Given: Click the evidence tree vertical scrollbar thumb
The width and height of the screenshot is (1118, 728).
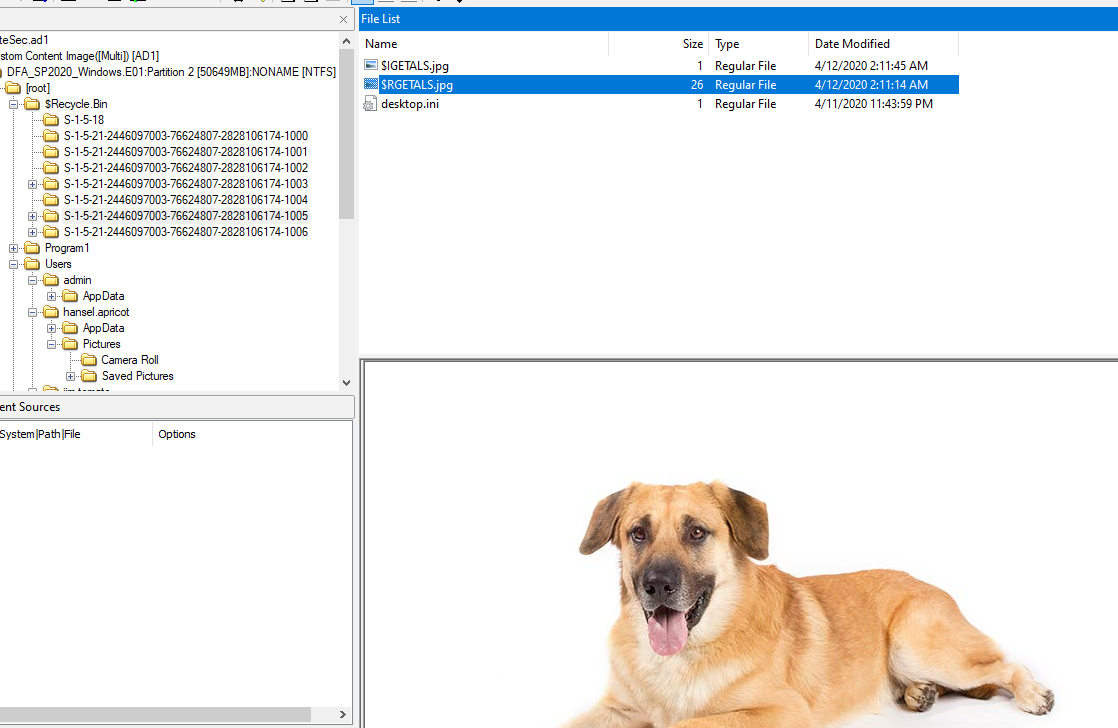Looking at the screenshot, I should 347,134.
